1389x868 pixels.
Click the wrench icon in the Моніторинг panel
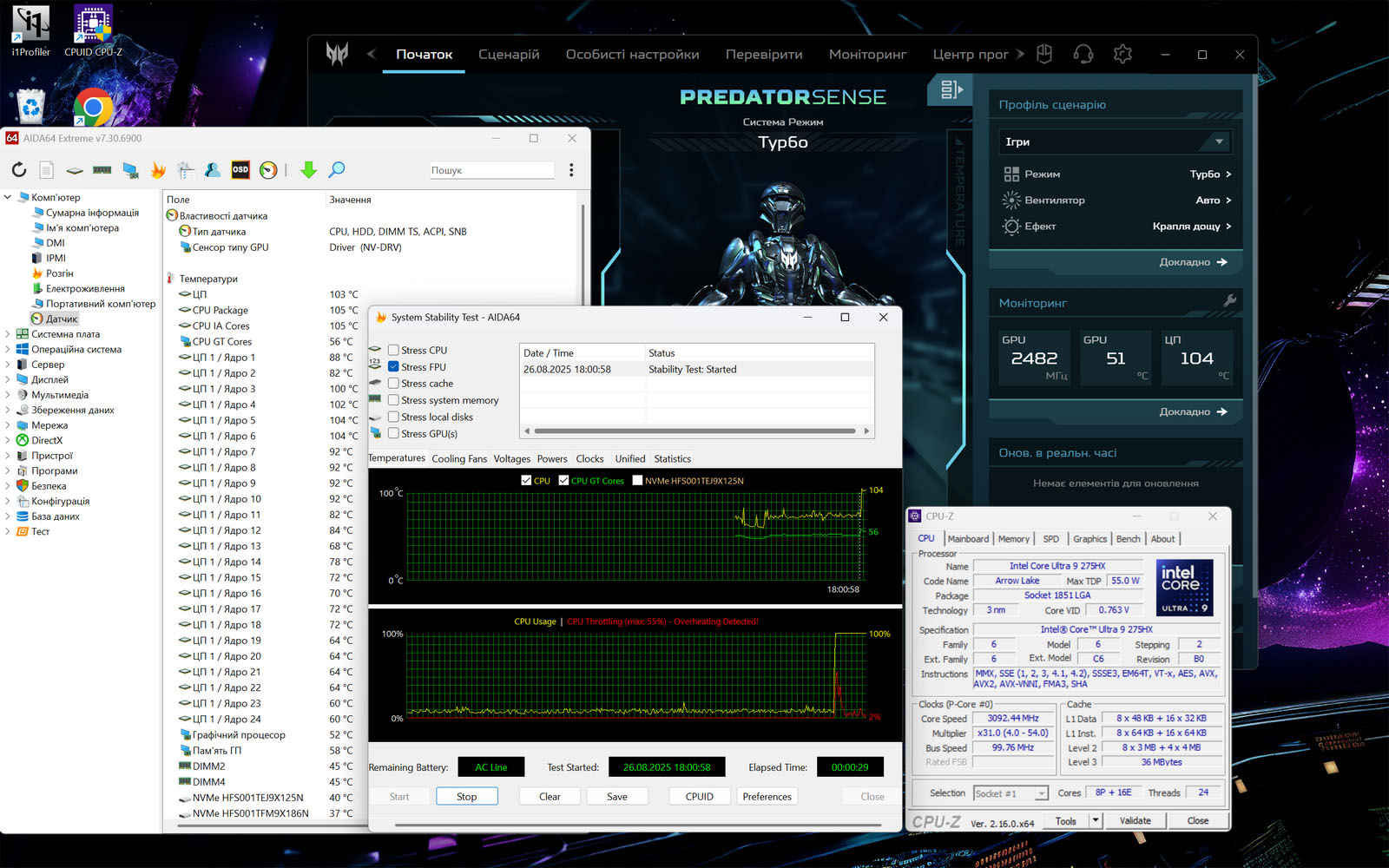(1229, 301)
